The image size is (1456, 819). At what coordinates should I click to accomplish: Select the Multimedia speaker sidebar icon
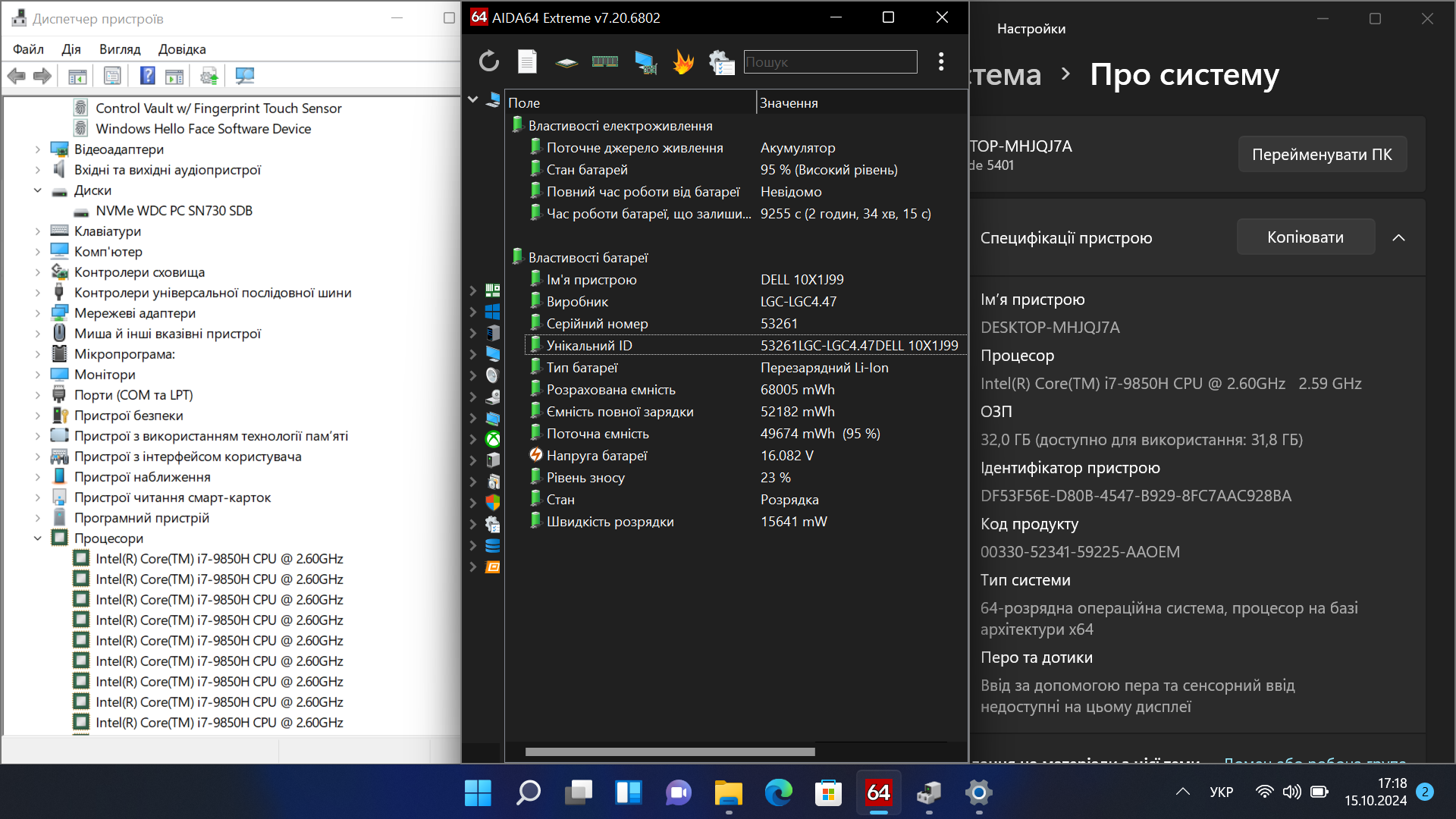pyautogui.click(x=493, y=375)
